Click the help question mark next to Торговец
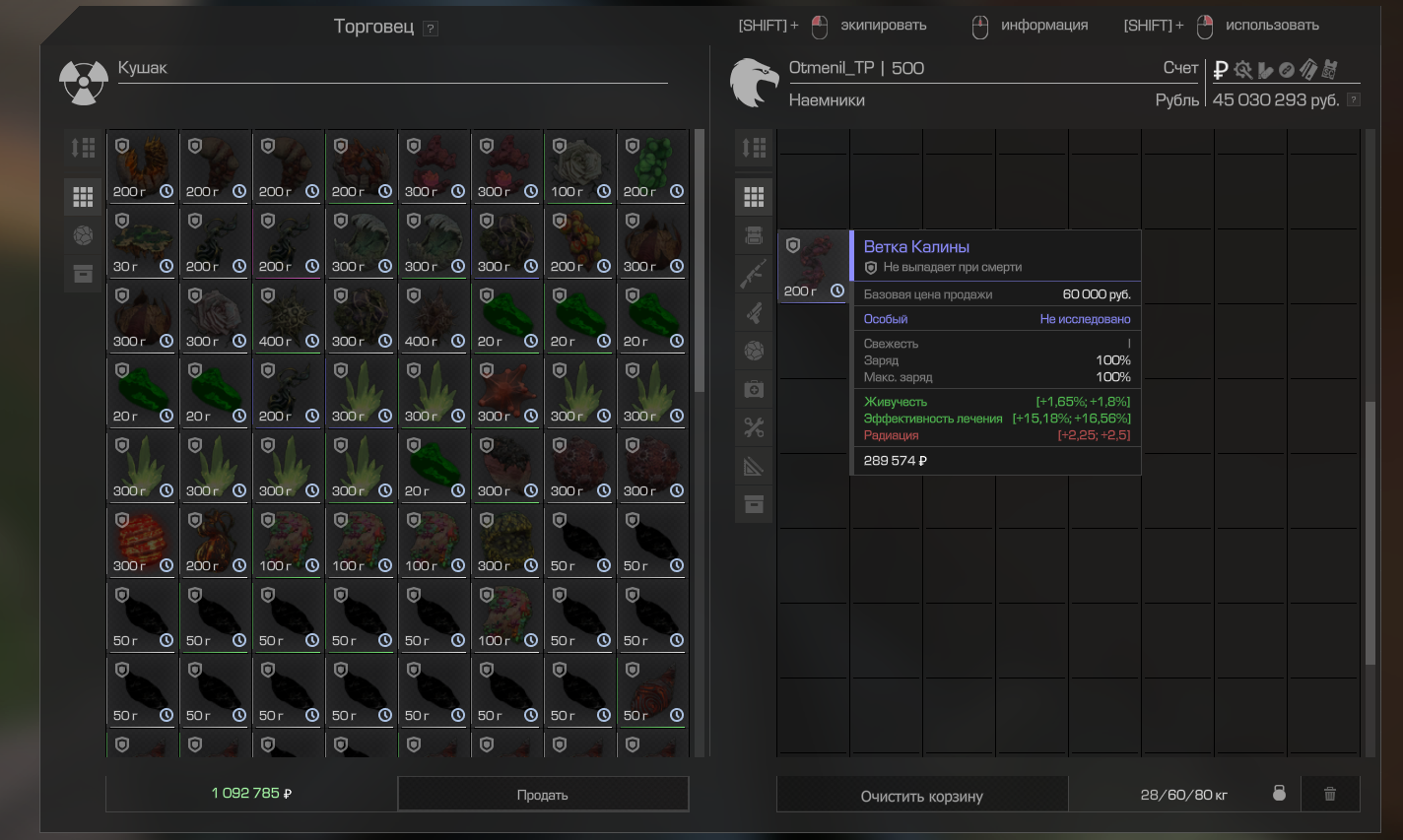Viewport: 1403px width, 840px height. click(x=431, y=29)
